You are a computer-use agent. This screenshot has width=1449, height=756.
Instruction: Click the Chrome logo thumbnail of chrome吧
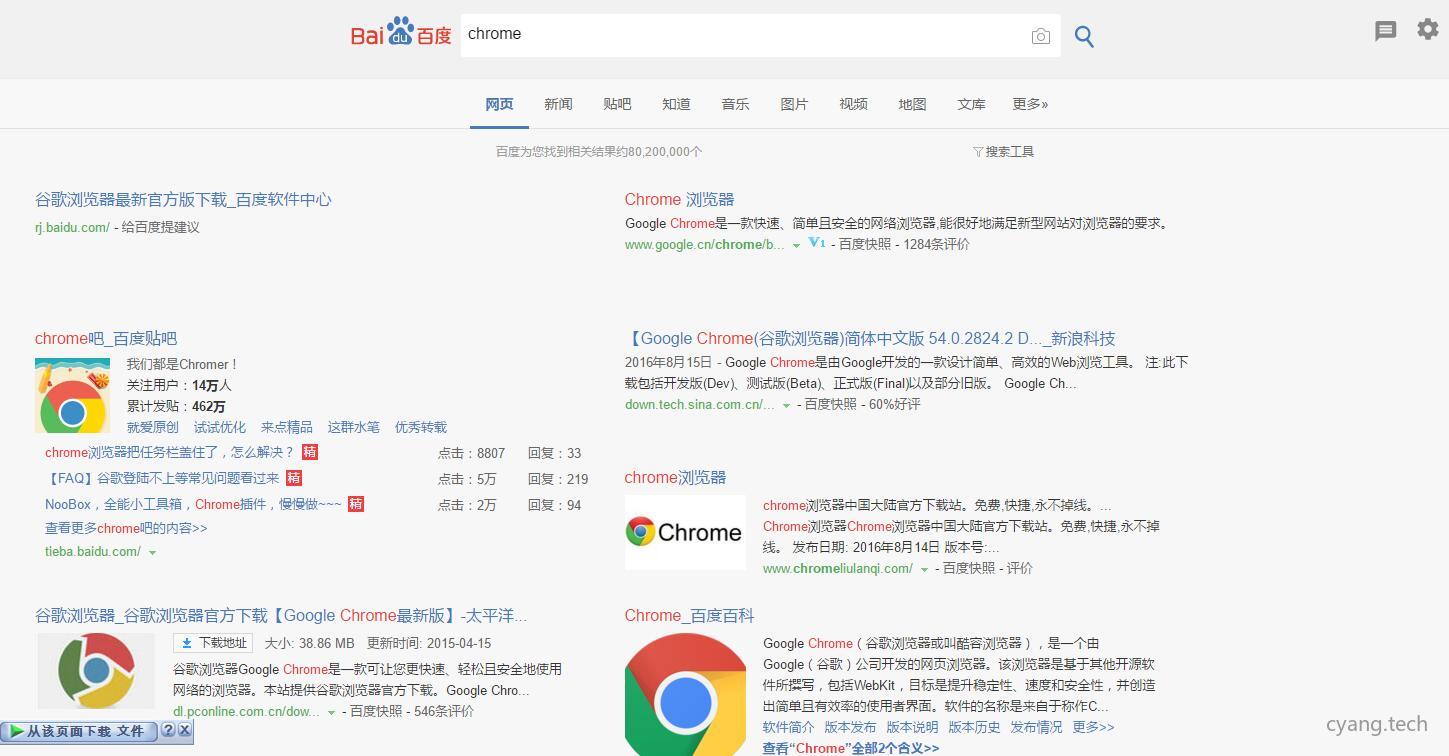pyautogui.click(x=72, y=394)
